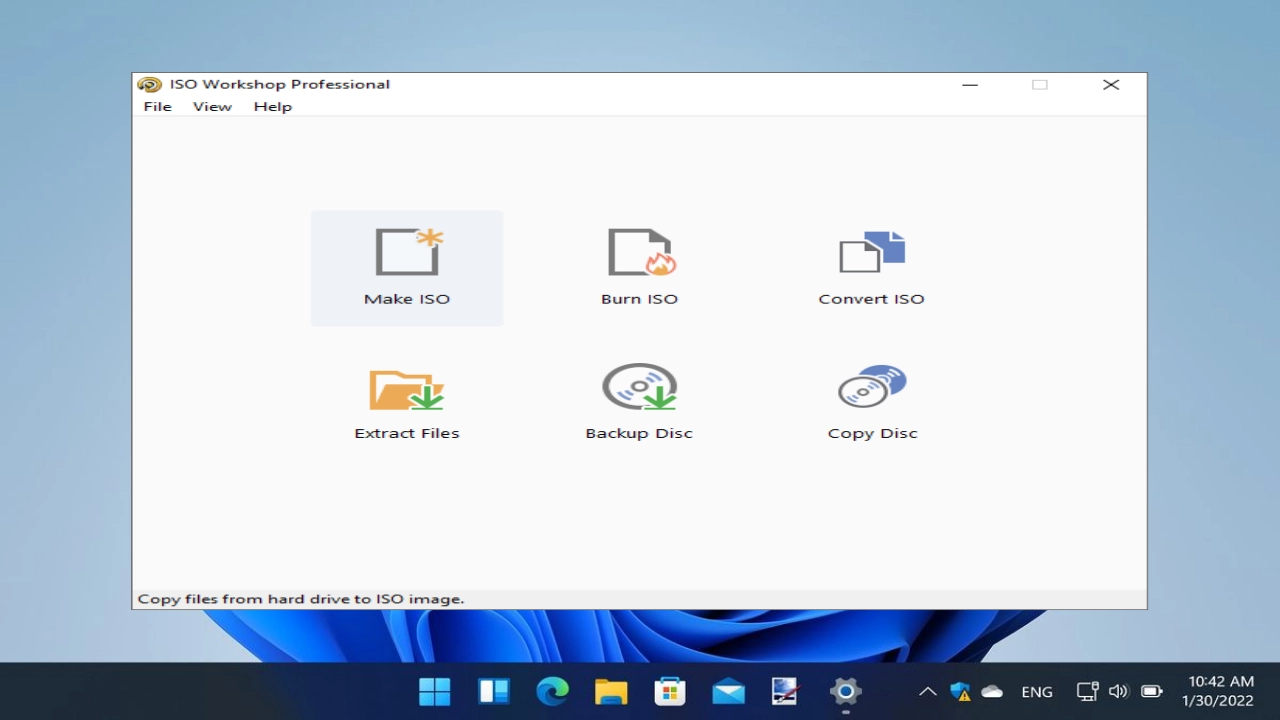Start the Backup Disc tool
This screenshot has width=1280, height=720.
[639, 402]
